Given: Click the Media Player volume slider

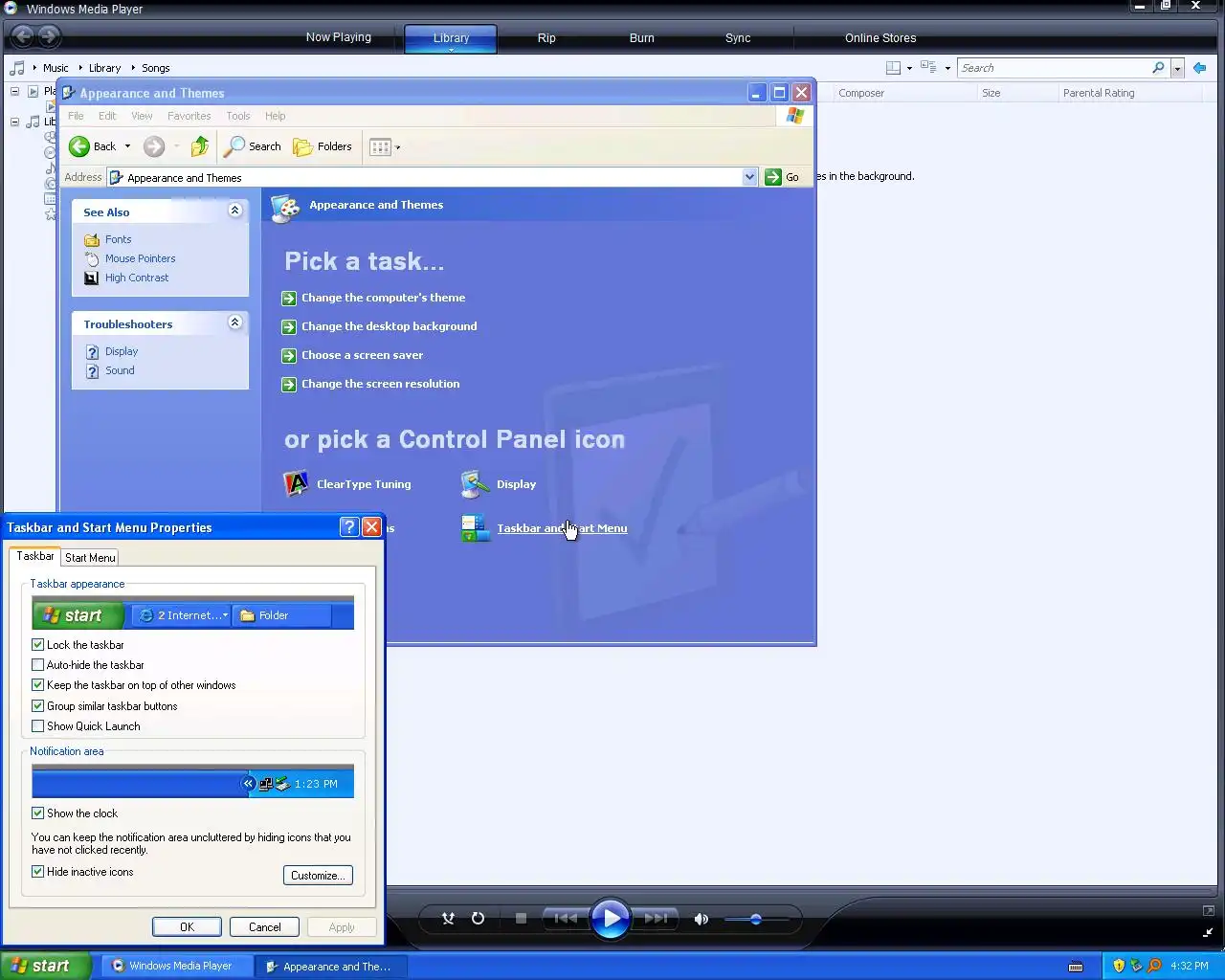Looking at the screenshot, I should coord(756,919).
